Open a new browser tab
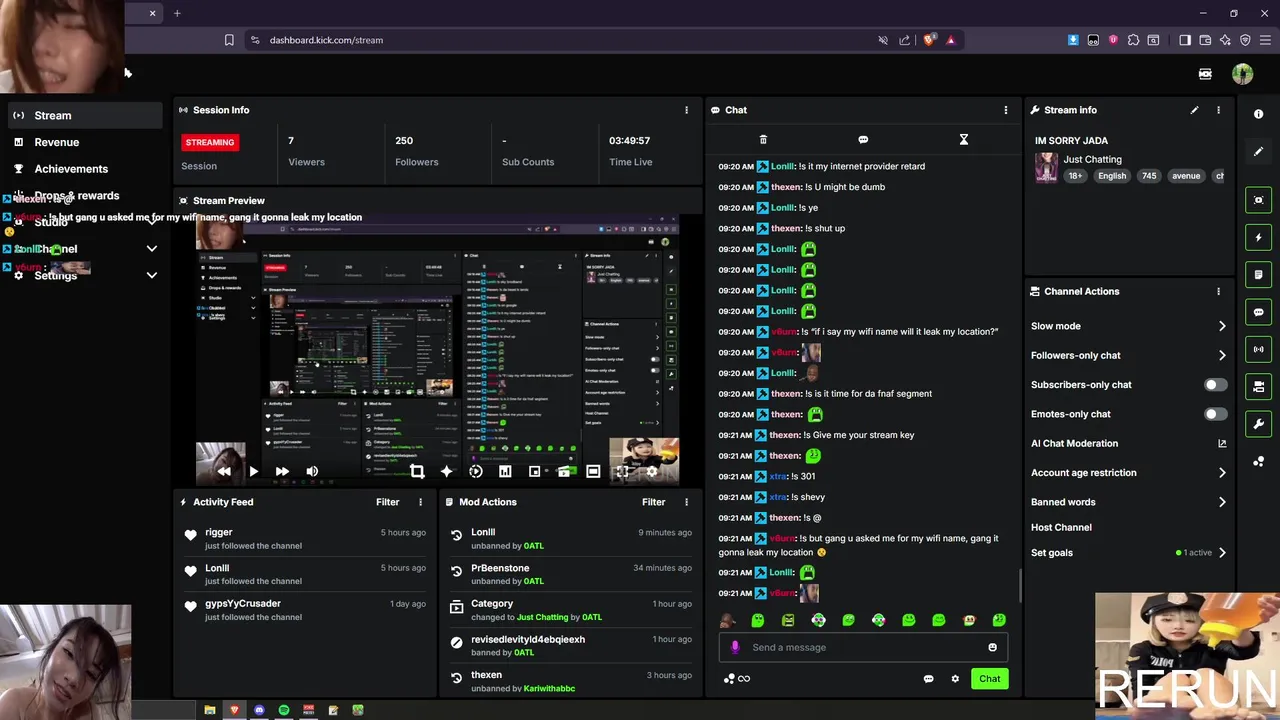Viewport: 1280px width, 720px height. (177, 13)
